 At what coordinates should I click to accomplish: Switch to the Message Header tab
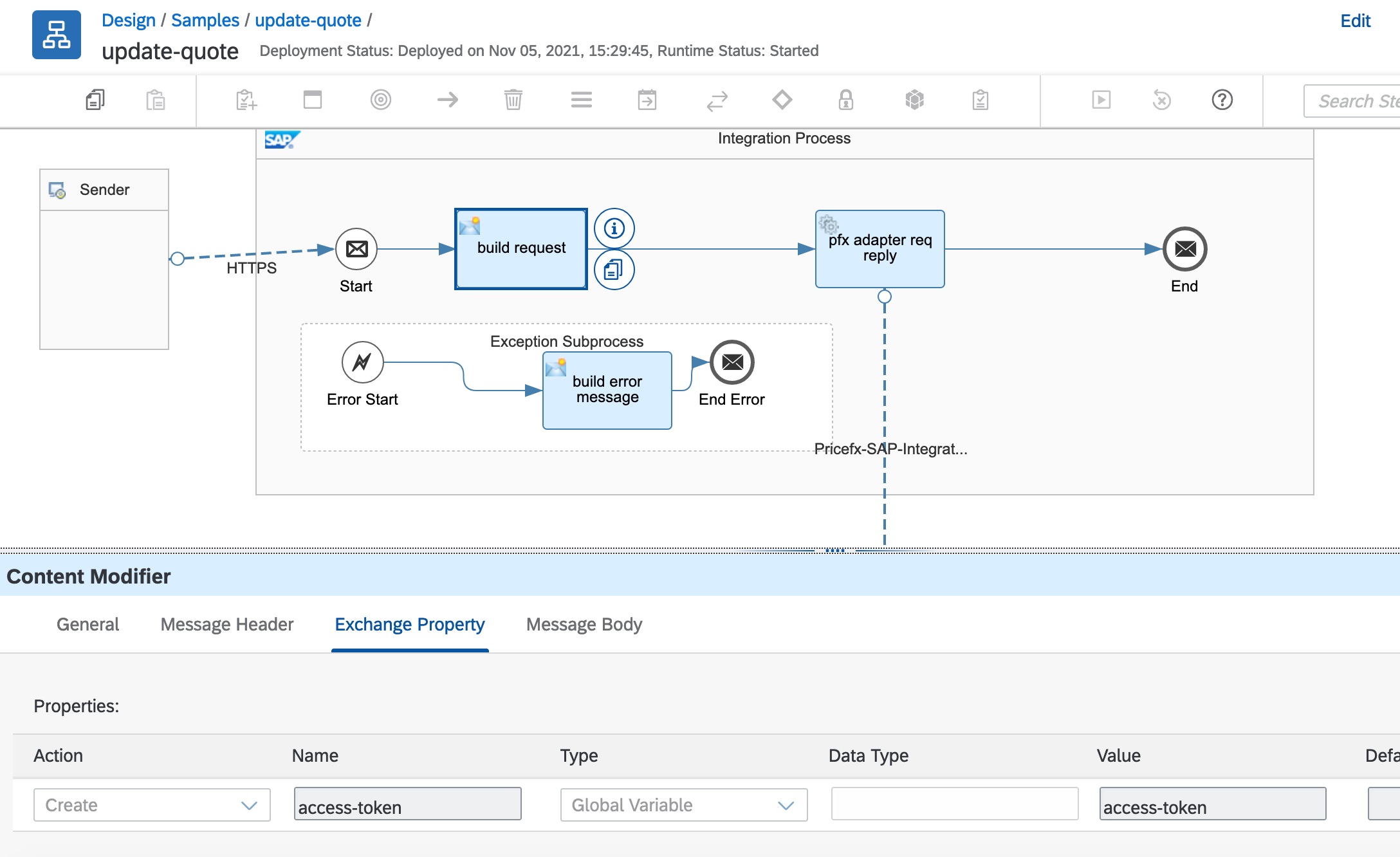click(x=226, y=624)
